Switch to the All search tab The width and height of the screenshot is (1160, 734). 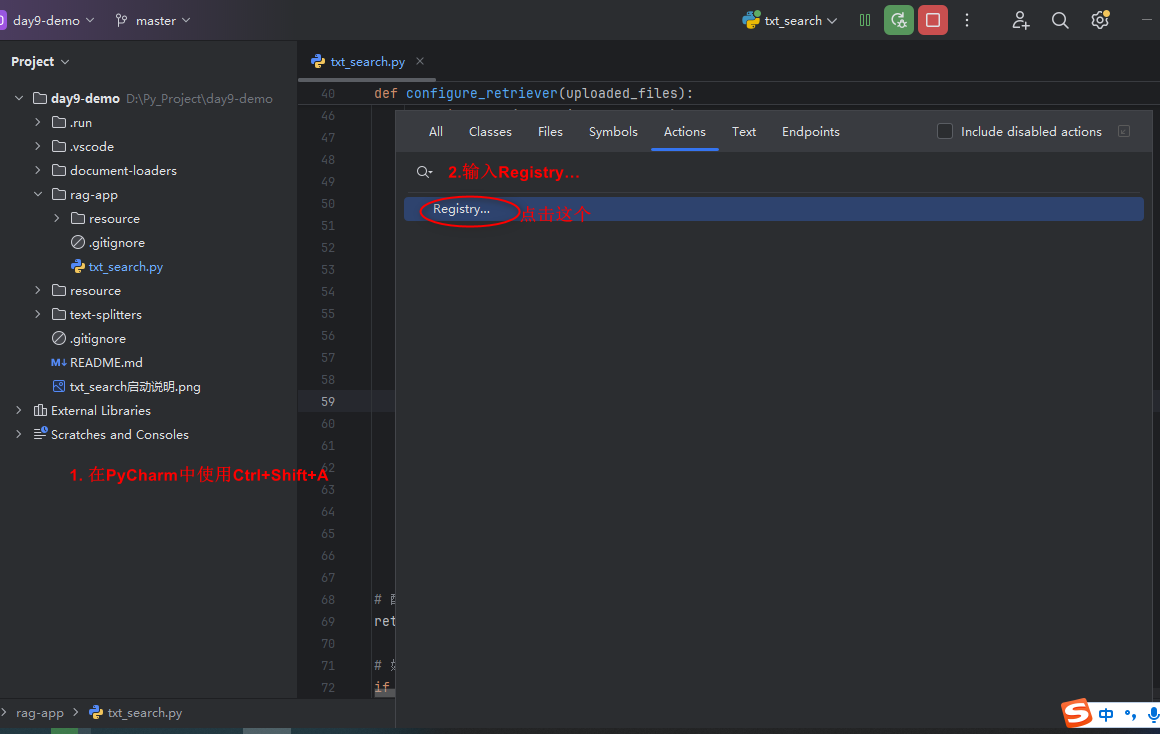coord(436,132)
